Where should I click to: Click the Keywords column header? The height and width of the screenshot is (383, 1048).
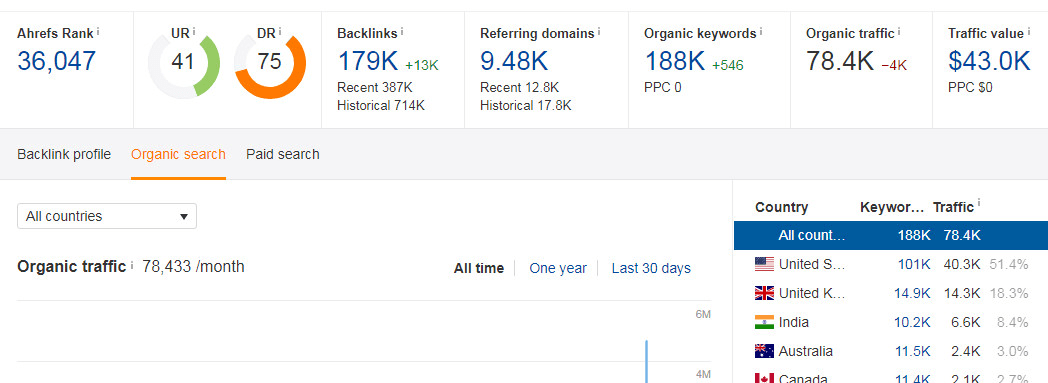click(892, 207)
